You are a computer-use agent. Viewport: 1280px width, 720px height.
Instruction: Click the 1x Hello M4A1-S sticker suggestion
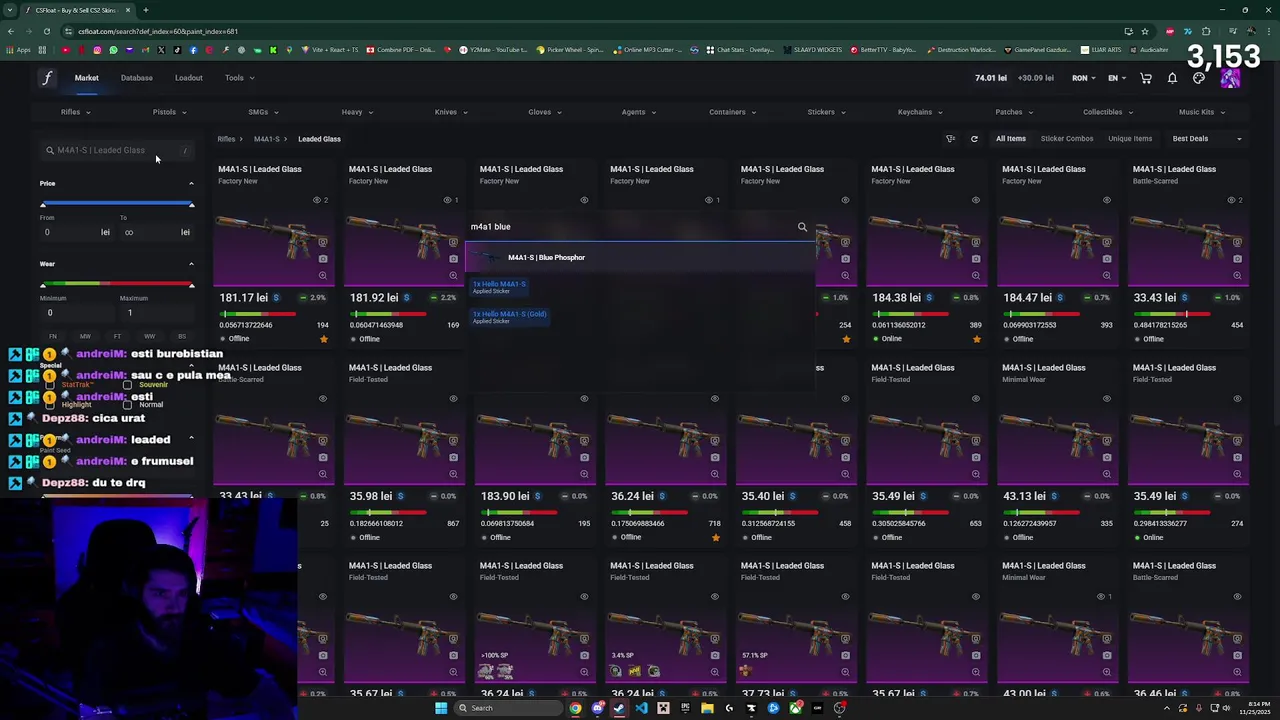point(499,287)
